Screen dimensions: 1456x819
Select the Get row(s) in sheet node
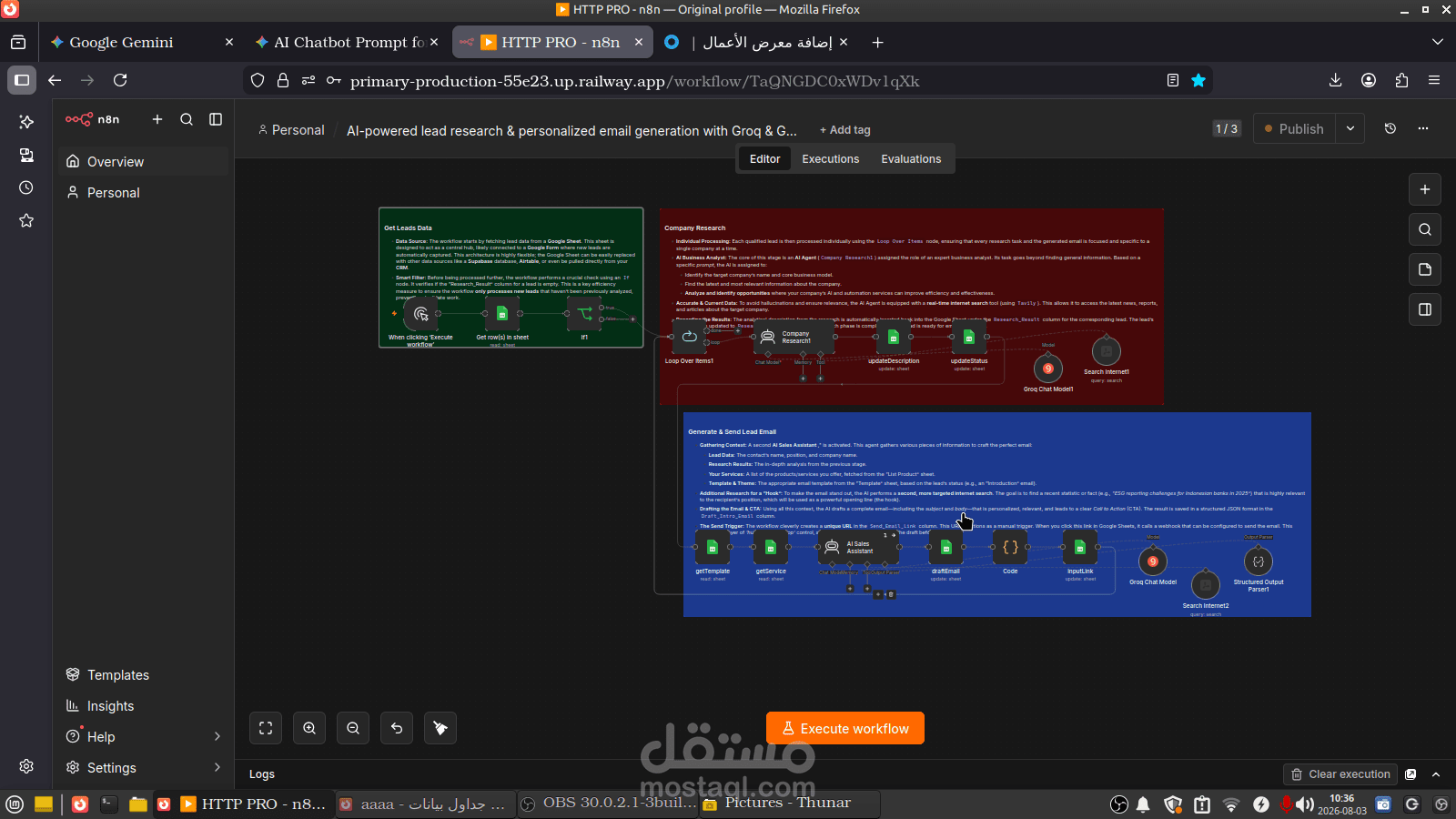click(502, 314)
